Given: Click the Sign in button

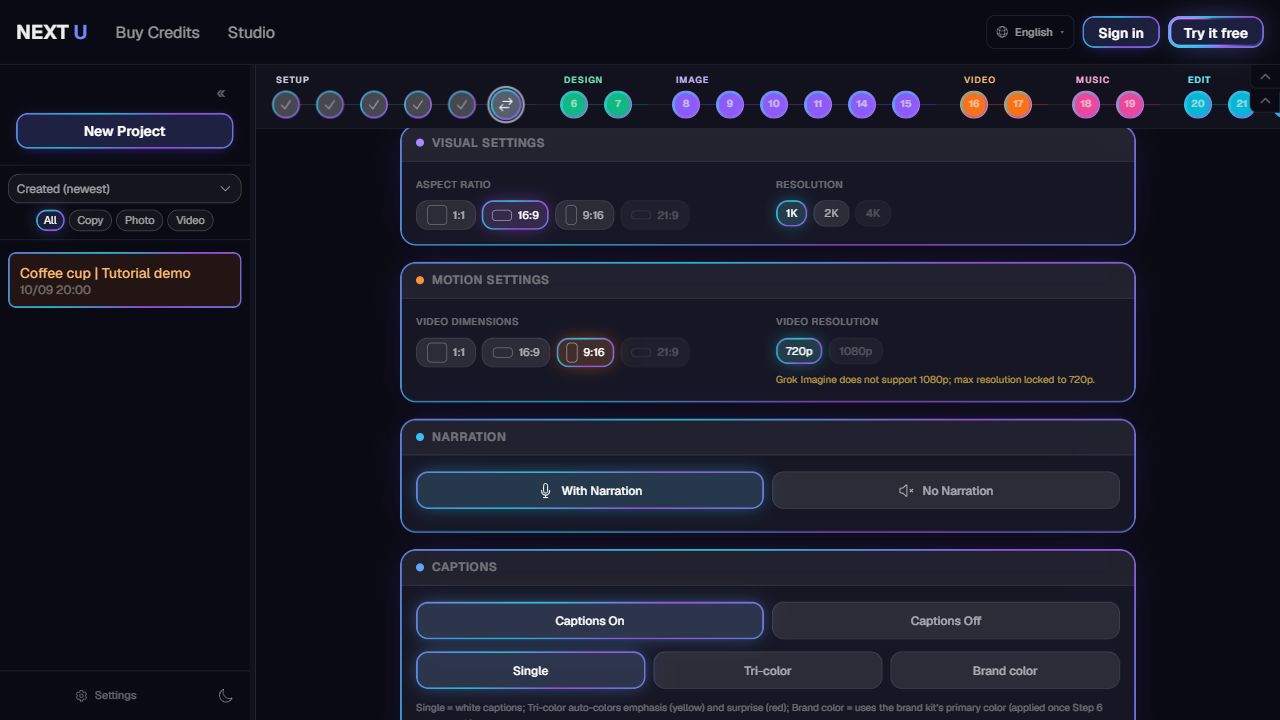Looking at the screenshot, I should [1121, 32].
